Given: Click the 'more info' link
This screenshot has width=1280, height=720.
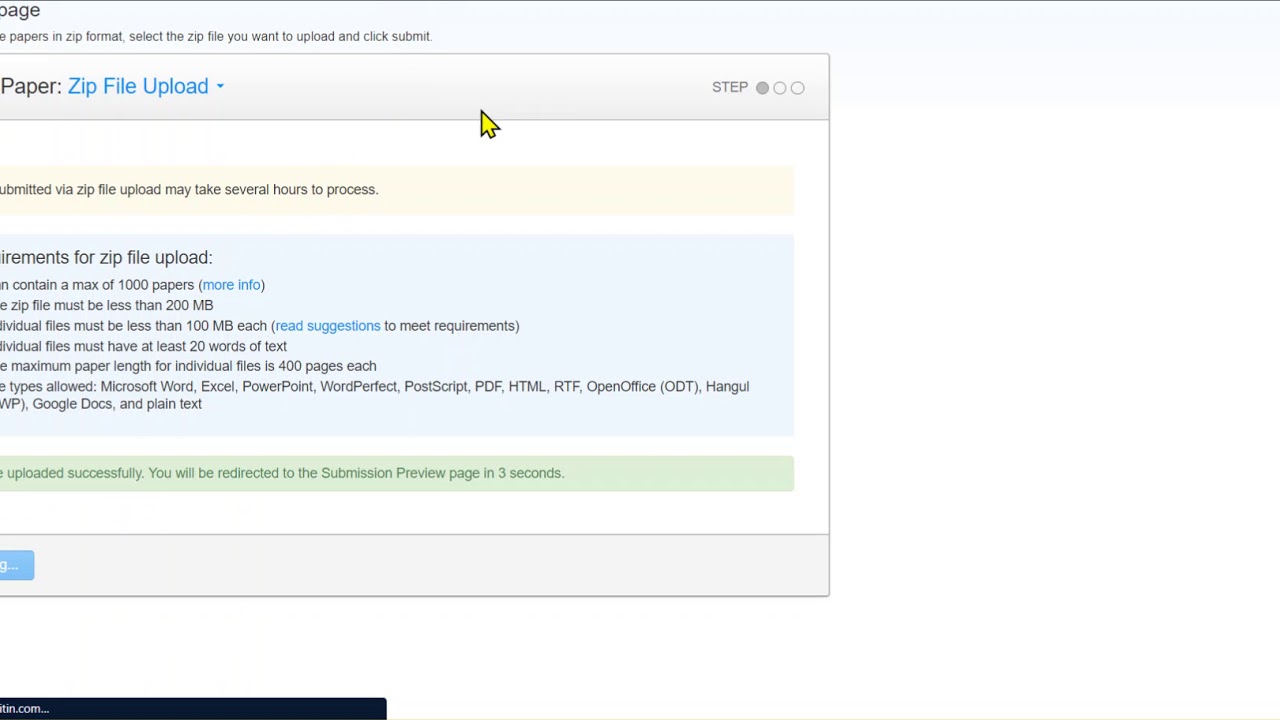Looking at the screenshot, I should pyautogui.click(x=231, y=285).
